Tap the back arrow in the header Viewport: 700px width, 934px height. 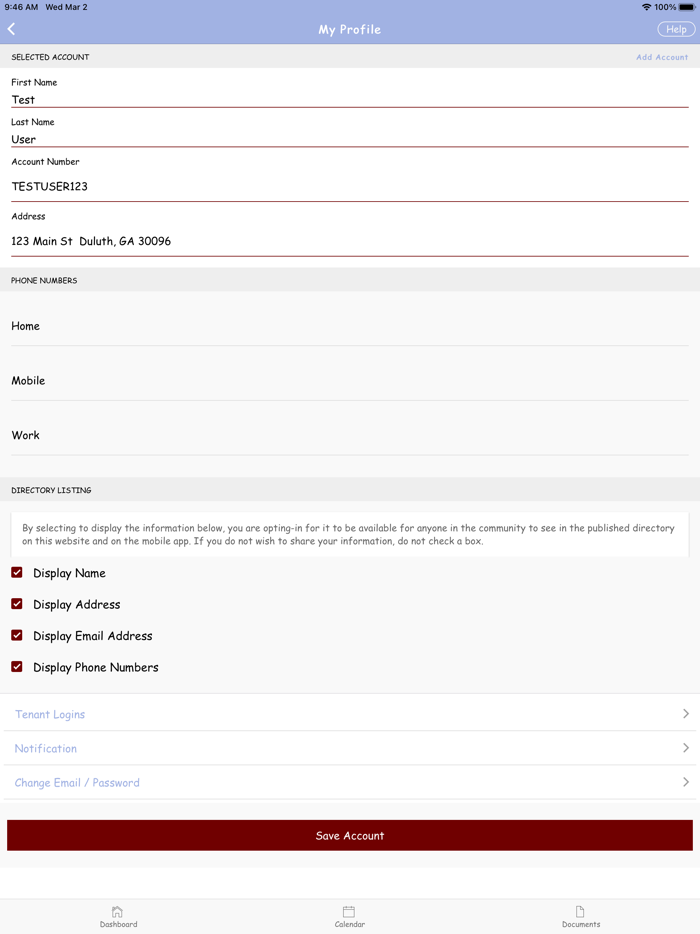pyautogui.click(x=12, y=28)
